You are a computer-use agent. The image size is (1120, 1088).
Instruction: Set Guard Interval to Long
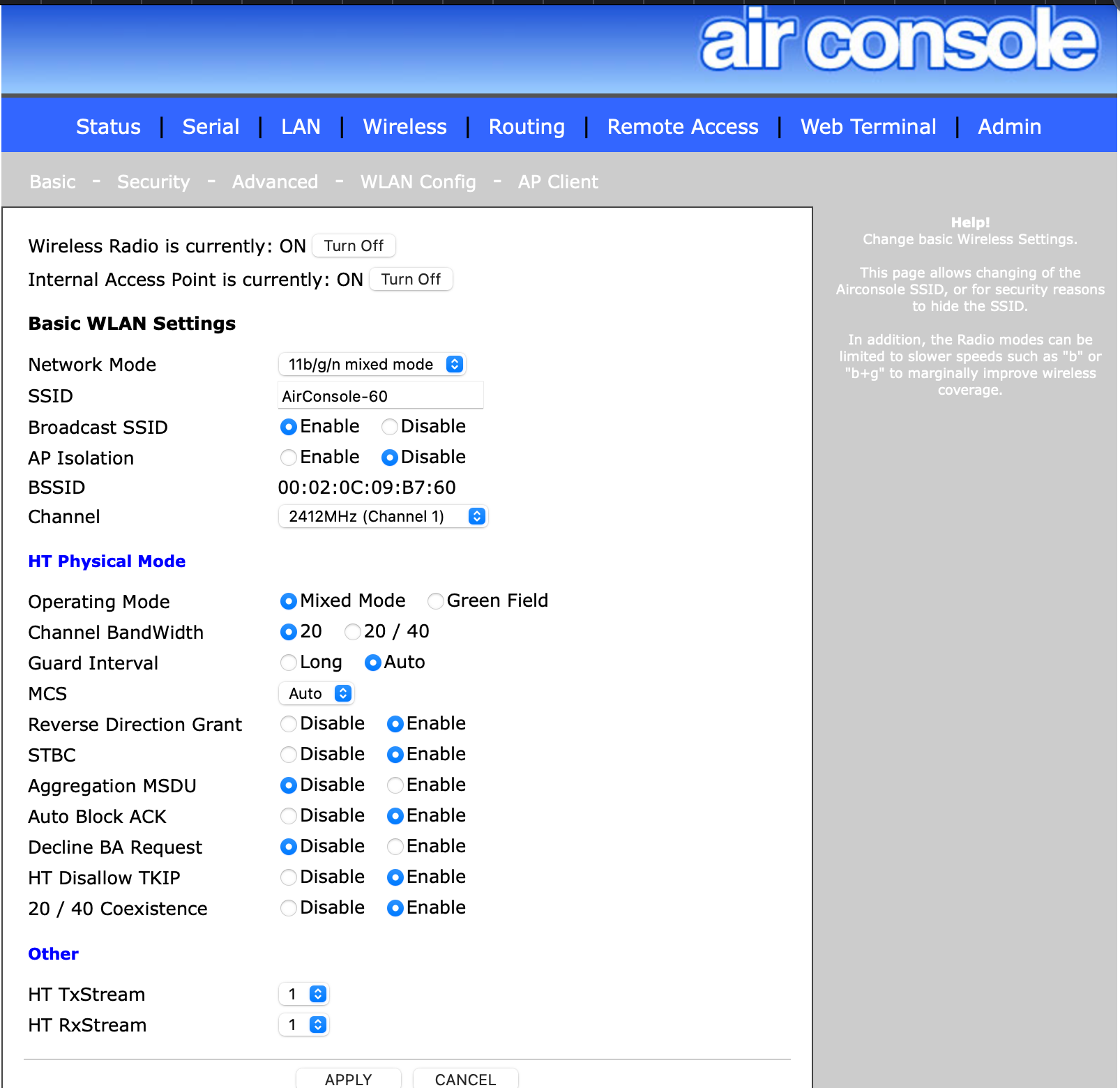click(x=287, y=663)
